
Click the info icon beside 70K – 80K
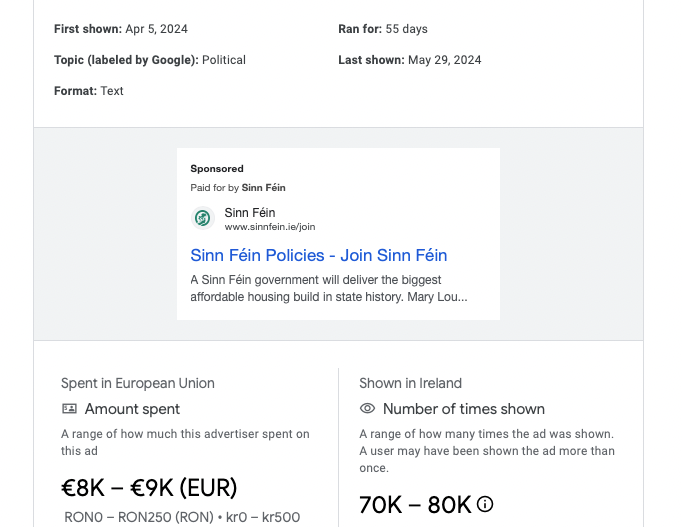click(x=486, y=504)
